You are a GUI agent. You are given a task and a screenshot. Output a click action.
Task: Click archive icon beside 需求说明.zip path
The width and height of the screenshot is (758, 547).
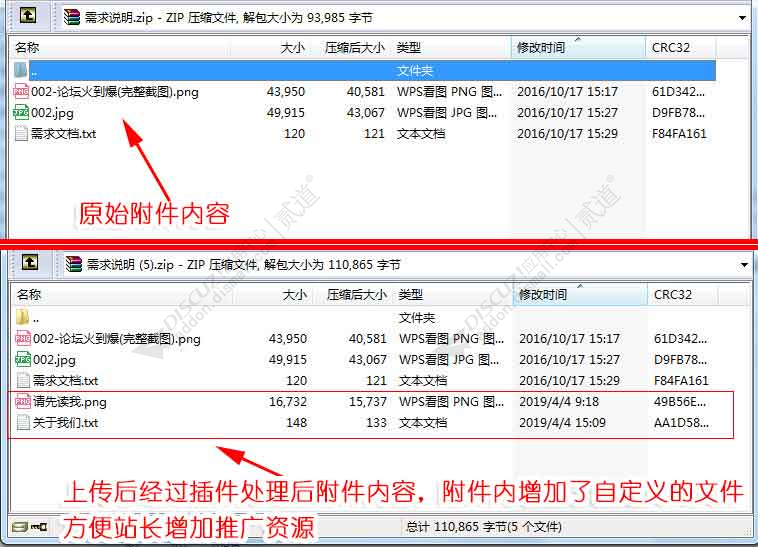pos(72,17)
